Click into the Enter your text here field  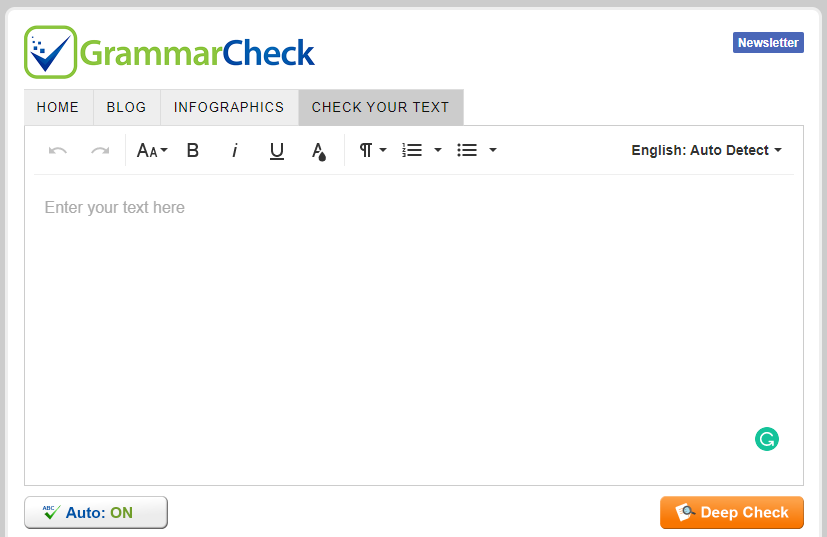pyautogui.click(x=414, y=330)
